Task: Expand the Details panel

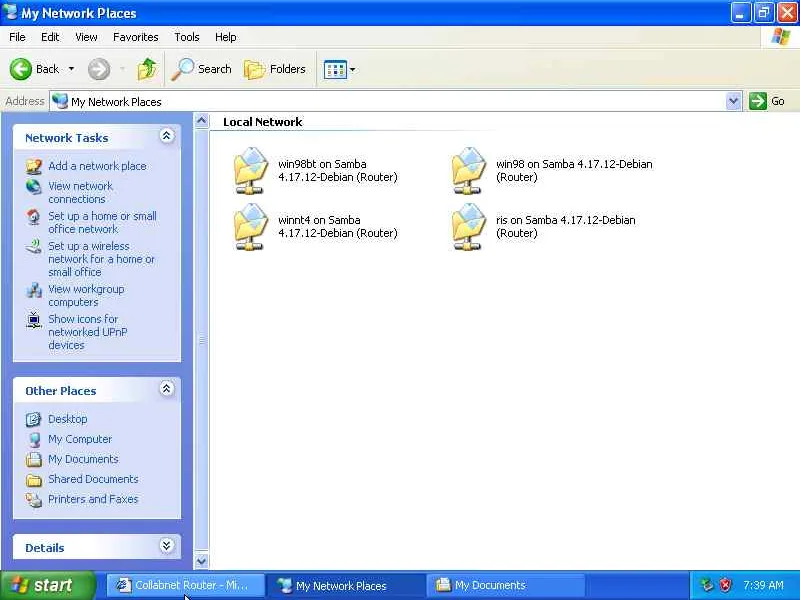Action: click(x=166, y=546)
